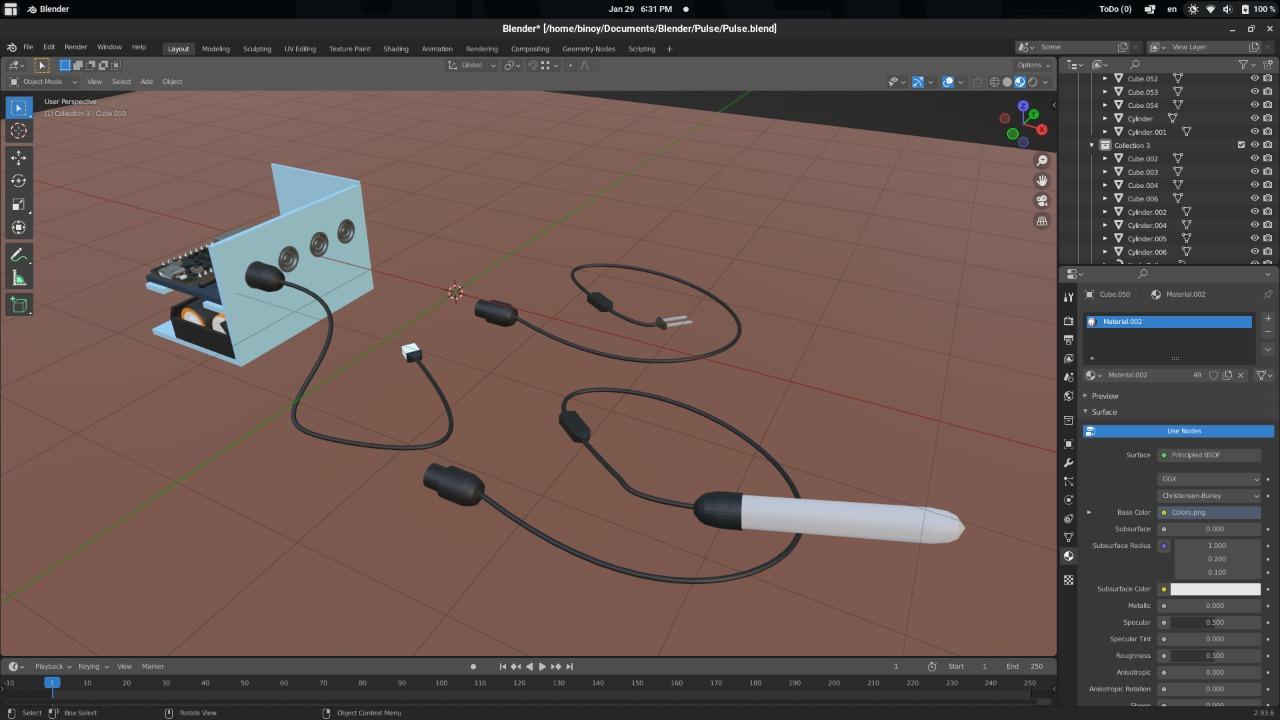This screenshot has height=720, width=1280.
Task: Open the Texture properties checker tab
Action: point(1068,579)
